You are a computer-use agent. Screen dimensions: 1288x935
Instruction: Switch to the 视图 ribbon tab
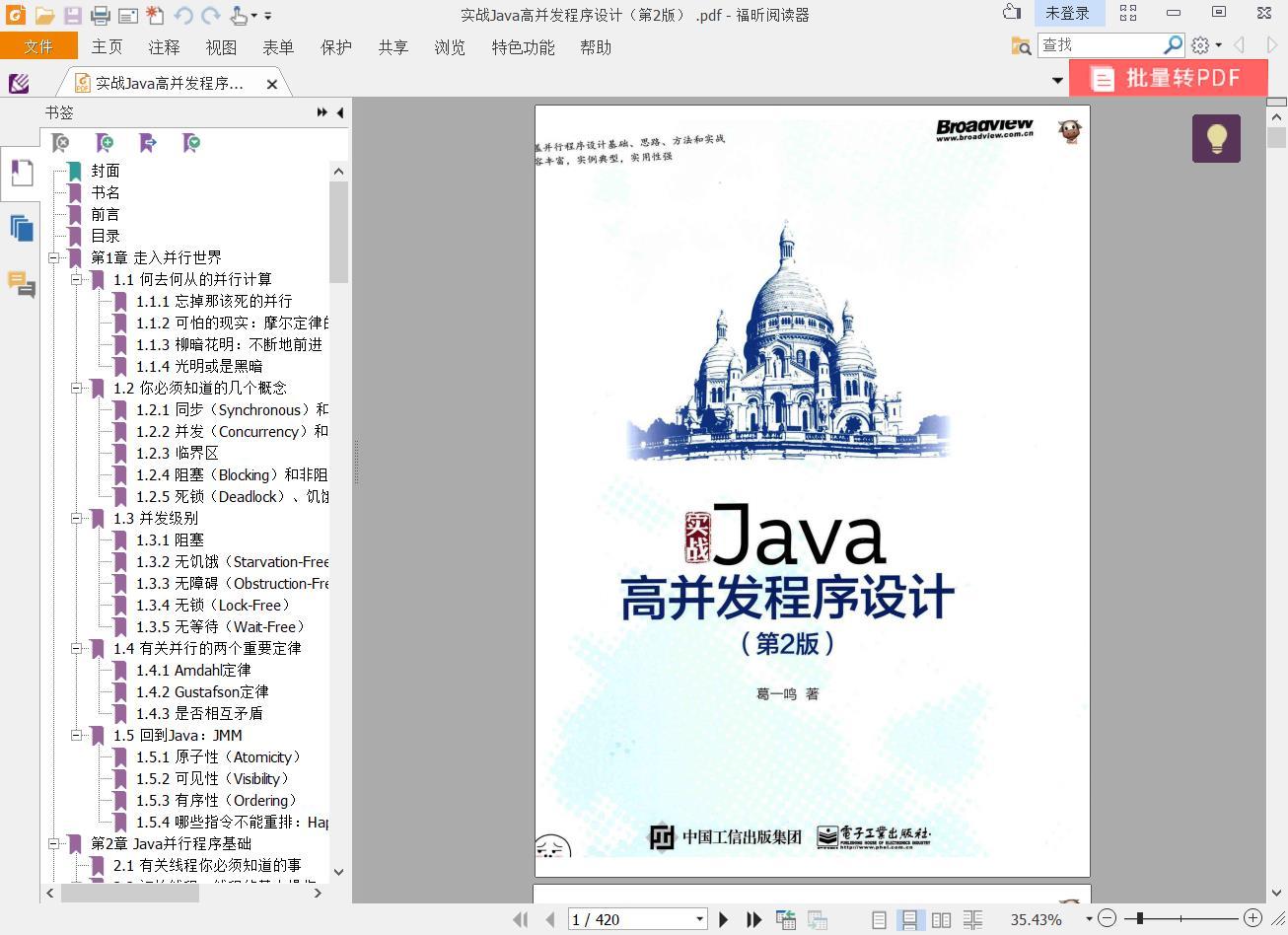point(221,46)
